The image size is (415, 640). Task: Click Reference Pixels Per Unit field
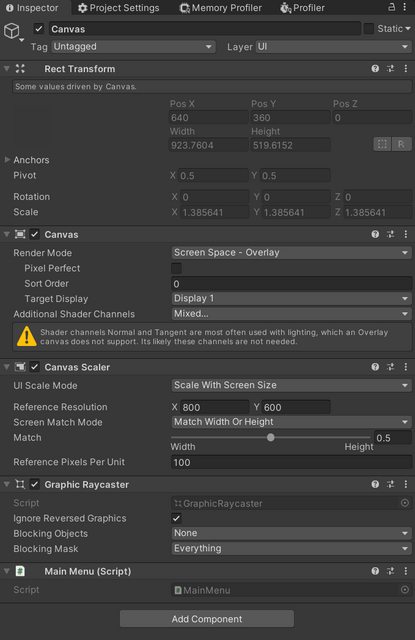pyautogui.click(x=291, y=462)
